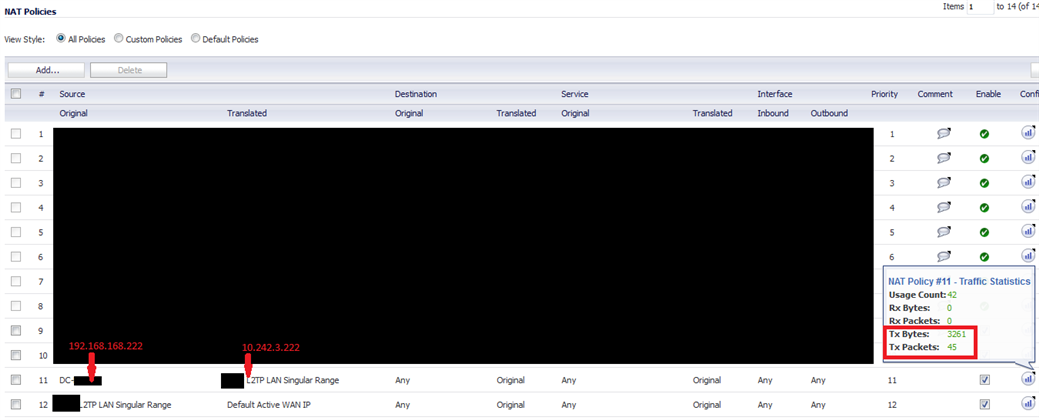Screen dimensions: 1039x420
Task: Click priority value 11 in row 11
Action: pos(891,380)
